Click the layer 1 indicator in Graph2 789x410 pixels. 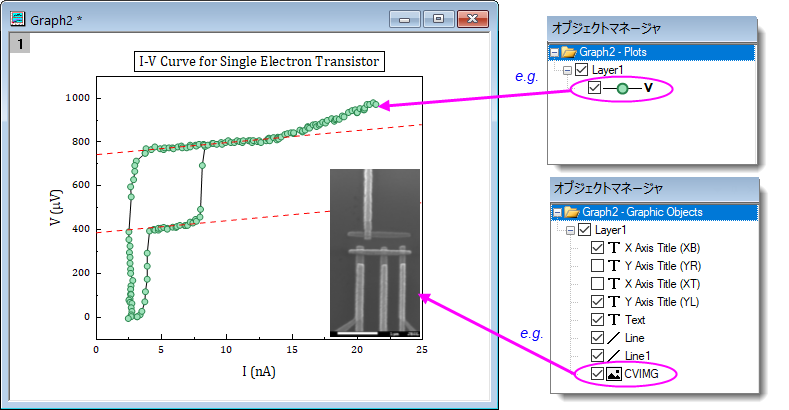(20, 44)
